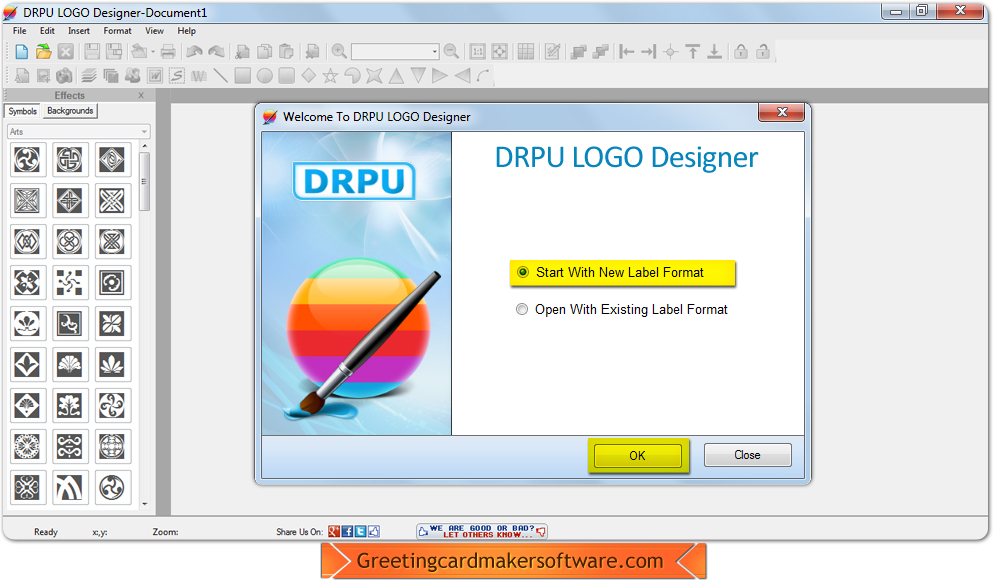Click the Undo arrow icon
The height and width of the screenshot is (580, 993).
click(x=194, y=52)
